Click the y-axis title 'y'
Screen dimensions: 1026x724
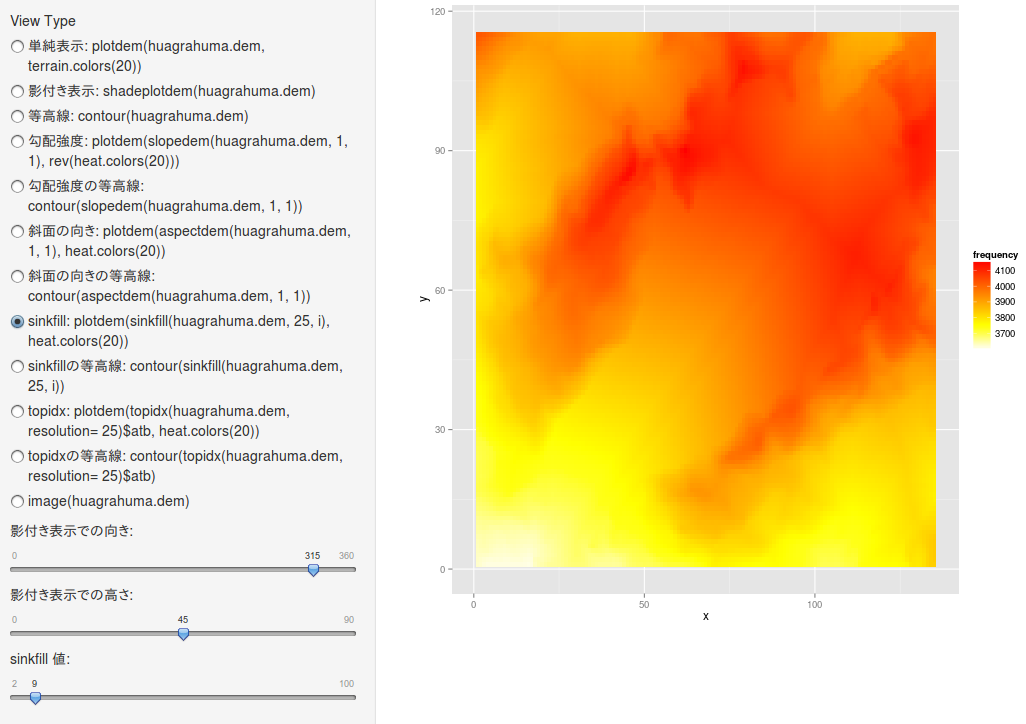(425, 299)
